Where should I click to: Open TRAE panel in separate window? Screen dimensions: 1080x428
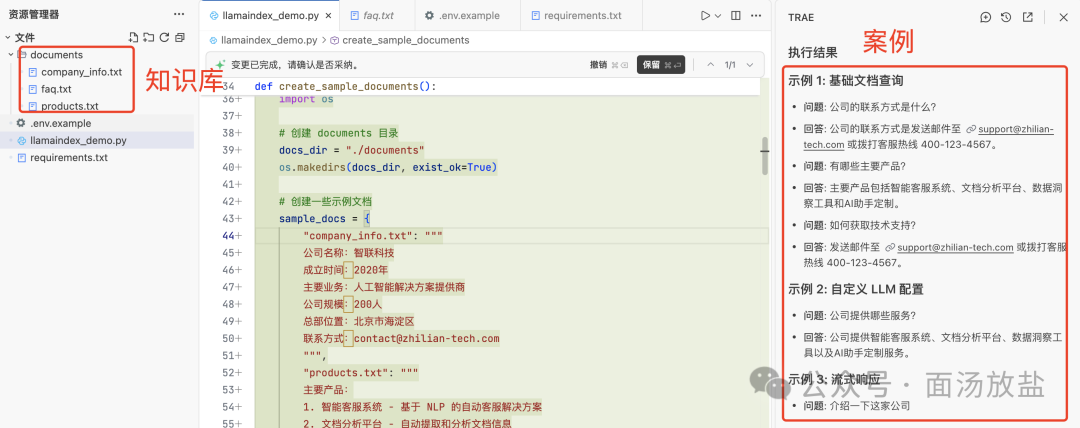click(x=1027, y=17)
